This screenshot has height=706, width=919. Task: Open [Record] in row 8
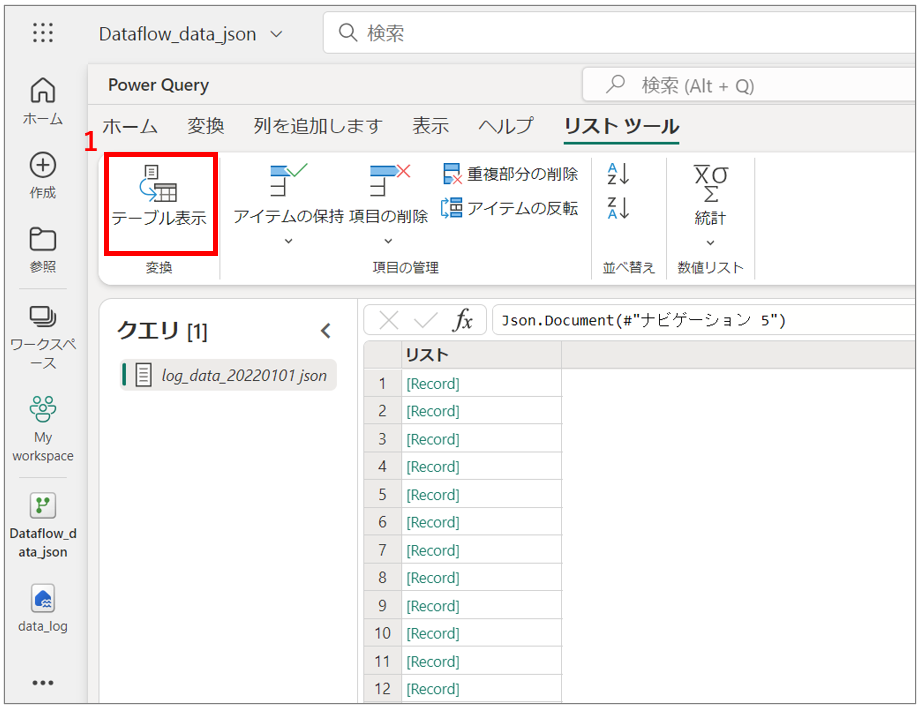point(433,578)
